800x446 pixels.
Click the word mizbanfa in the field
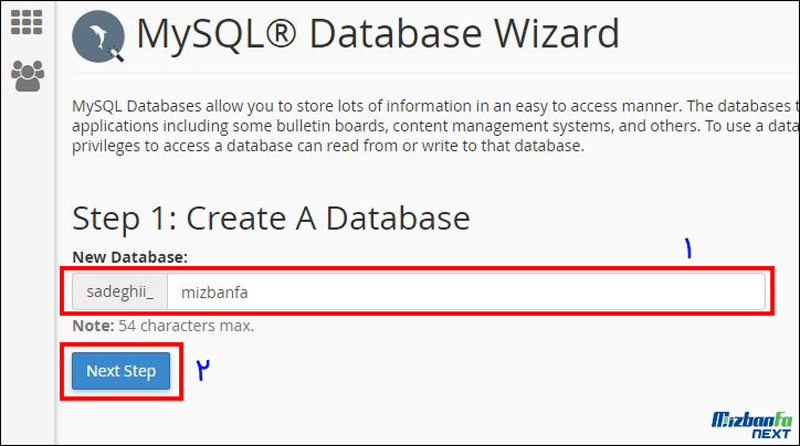(215, 292)
